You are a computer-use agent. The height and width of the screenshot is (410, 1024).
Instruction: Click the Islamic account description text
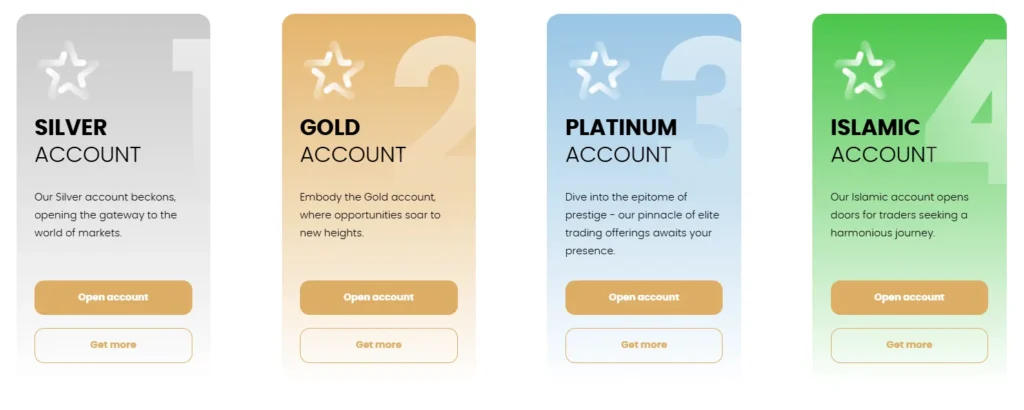[899, 214]
